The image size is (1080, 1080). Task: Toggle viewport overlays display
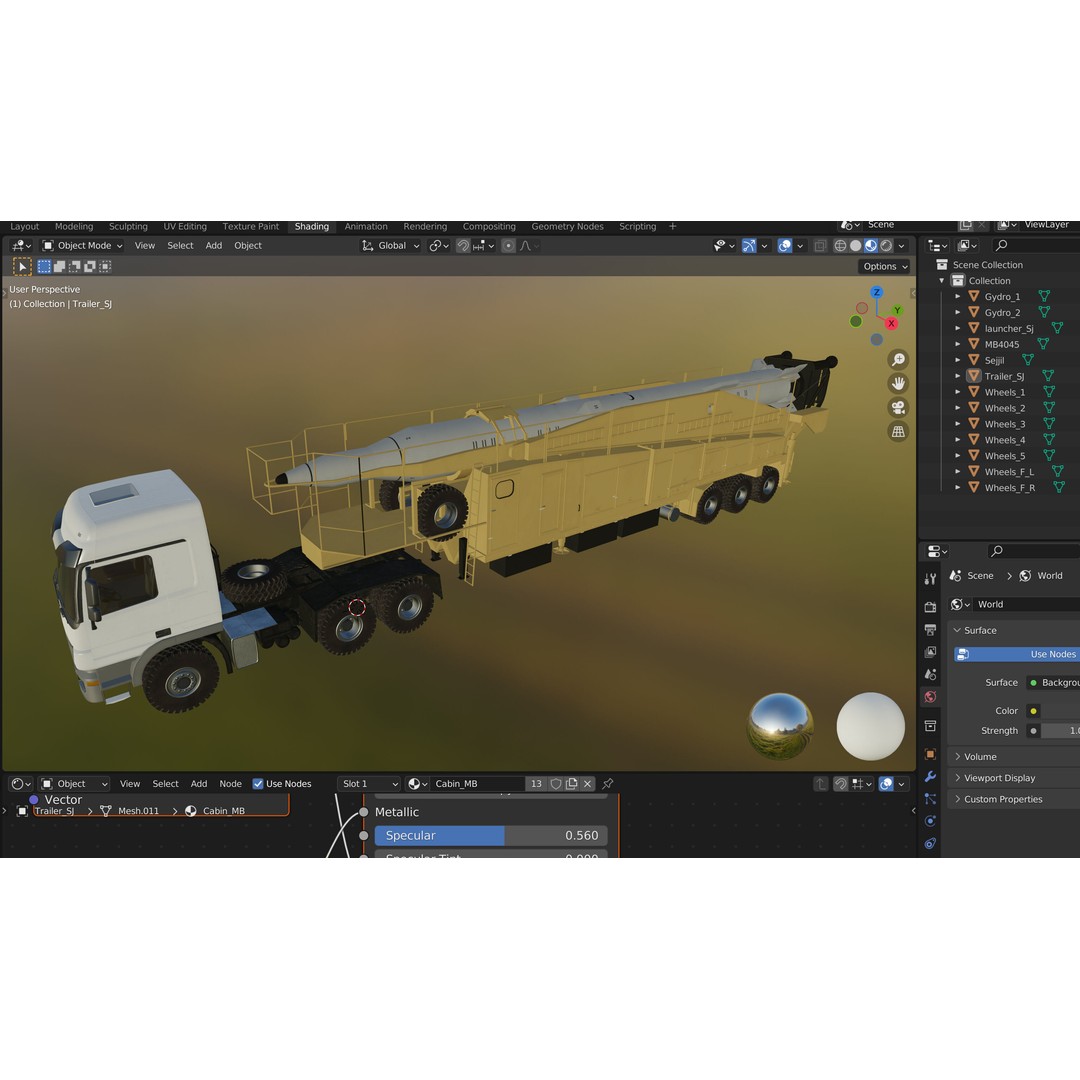pos(785,246)
